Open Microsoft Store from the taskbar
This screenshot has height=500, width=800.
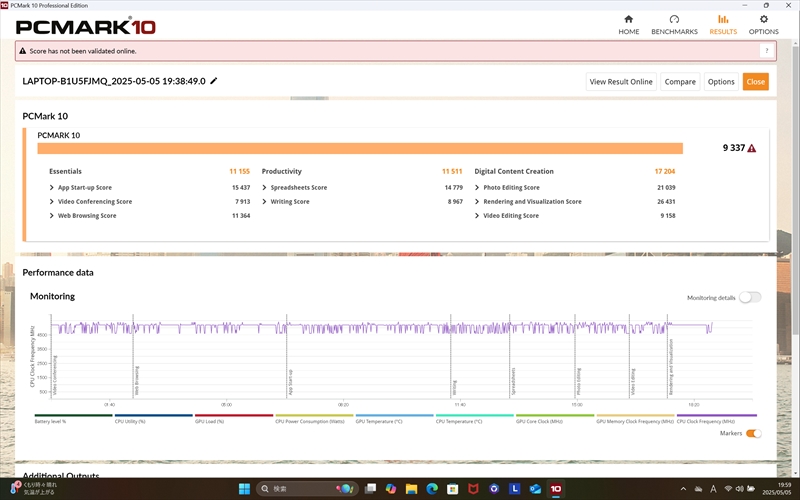point(453,489)
